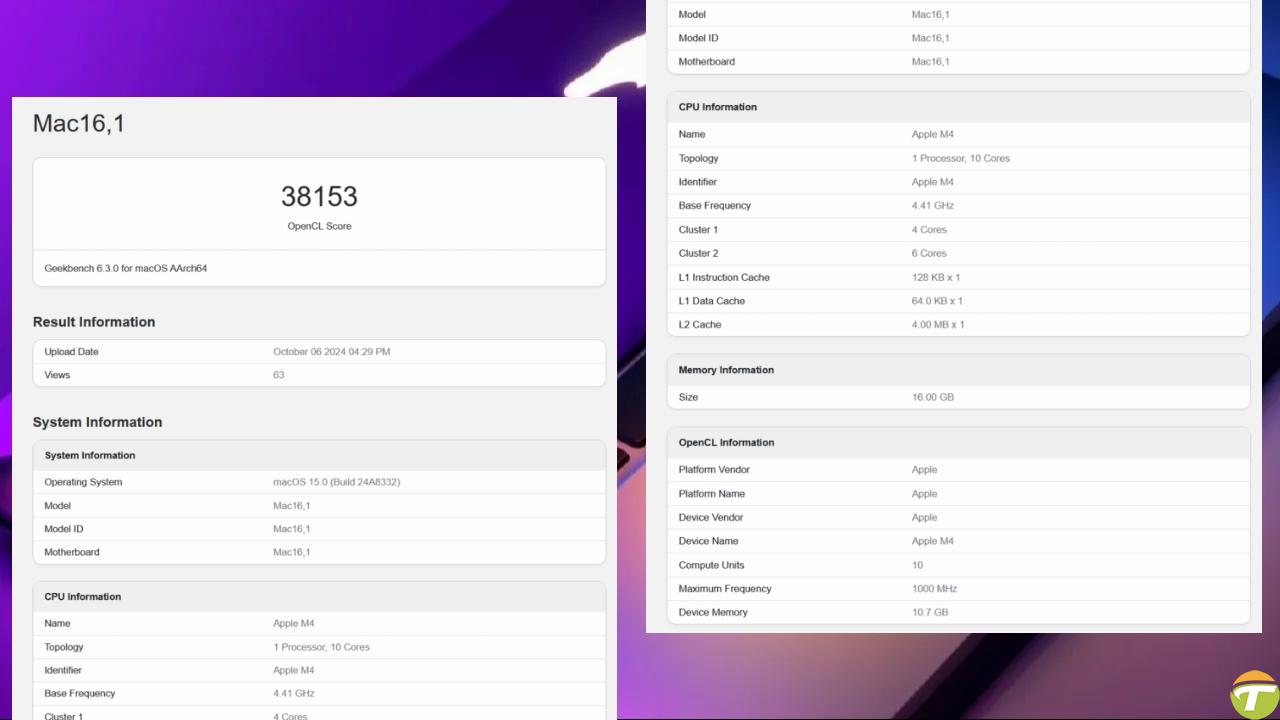Select the 4.00 MB x 1 value

click(938, 325)
